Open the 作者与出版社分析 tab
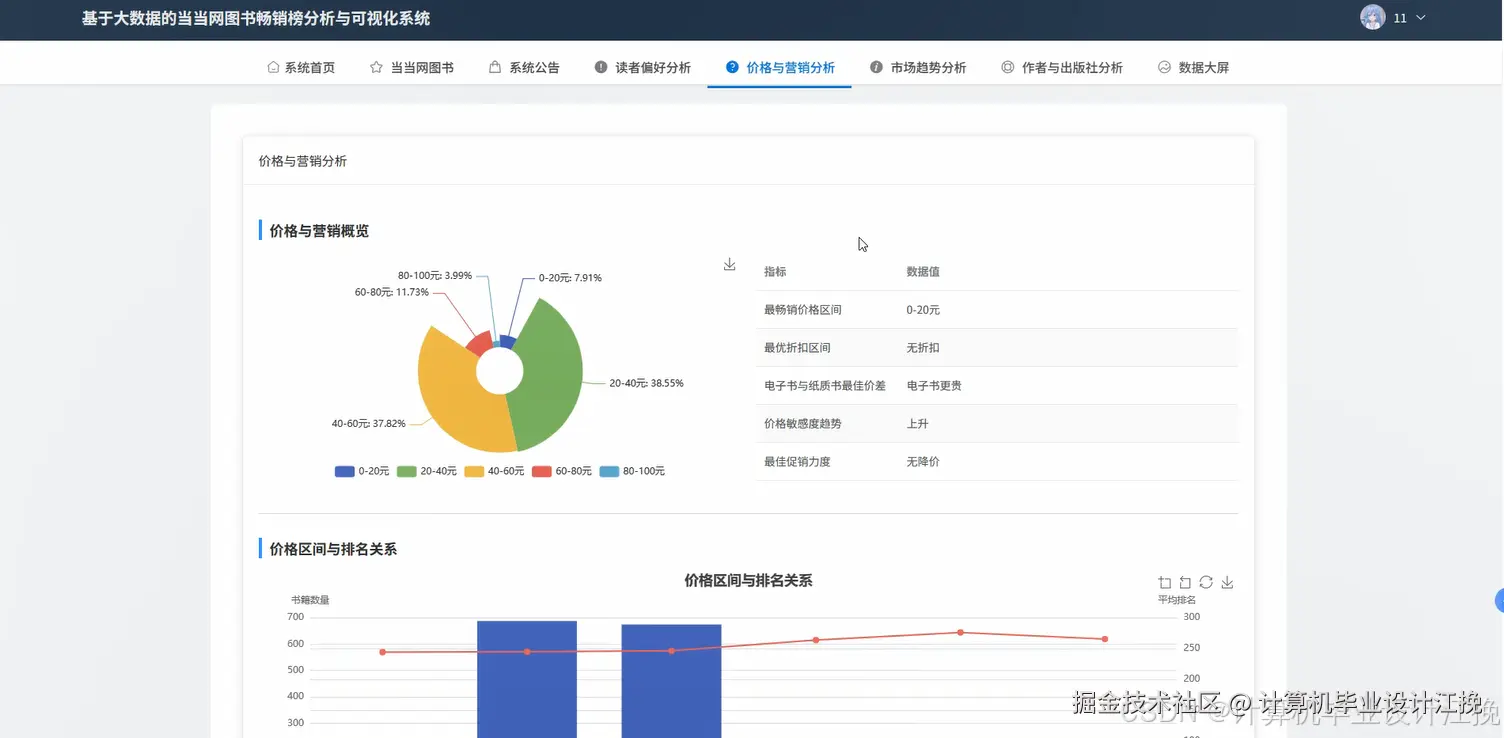This screenshot has height=738, width=1504. (x=1062, y=68)
